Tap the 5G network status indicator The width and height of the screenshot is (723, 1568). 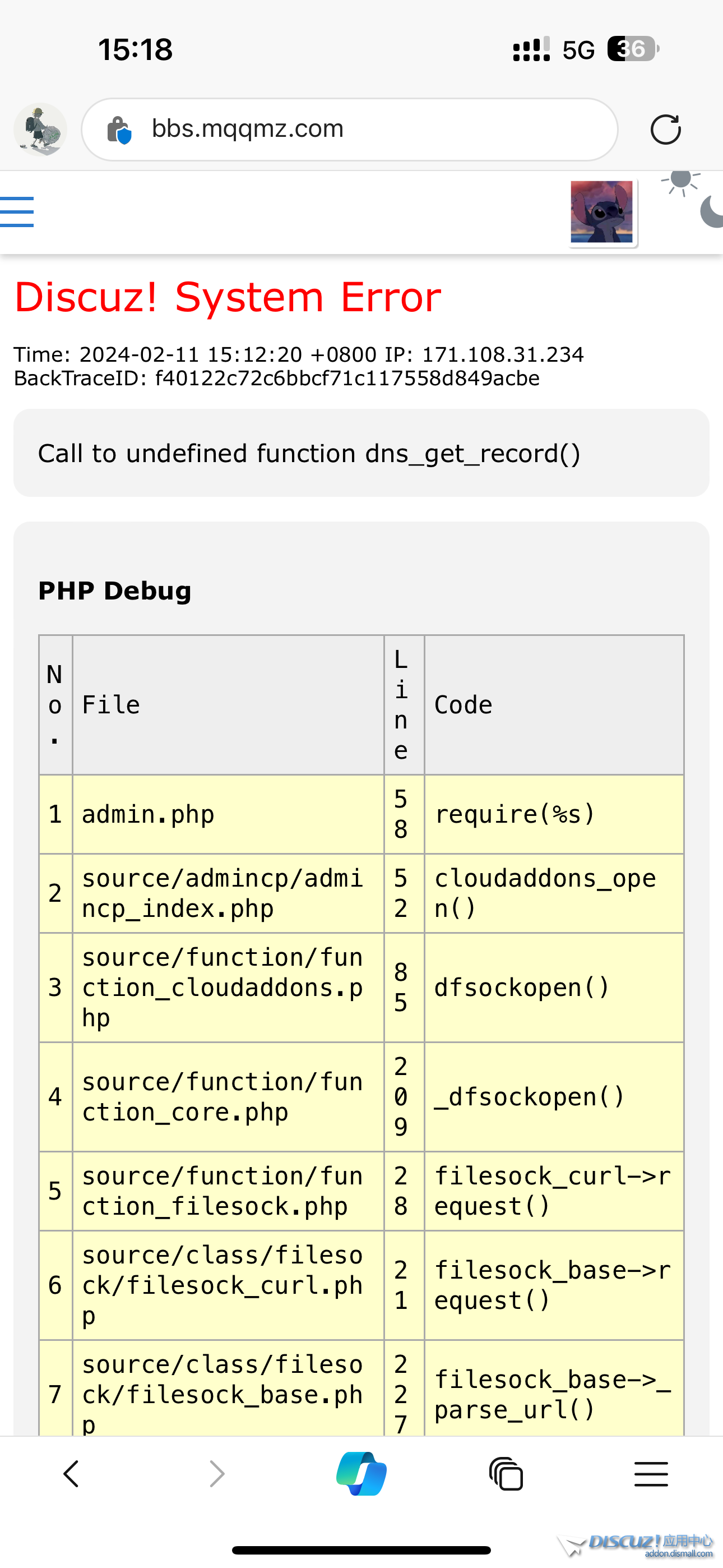[577, 50]
